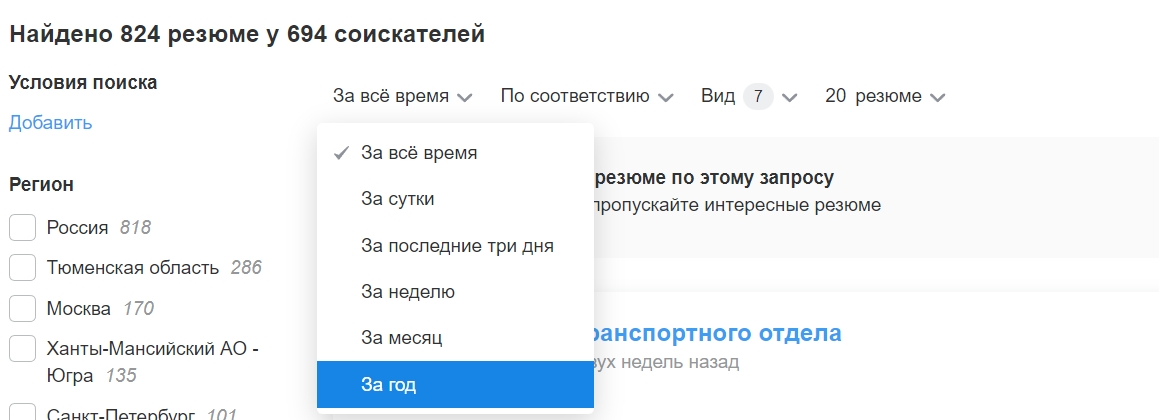Click the Тюменская область count '286'
This screenshot has height=420, width=1159.
pos(246,268)
